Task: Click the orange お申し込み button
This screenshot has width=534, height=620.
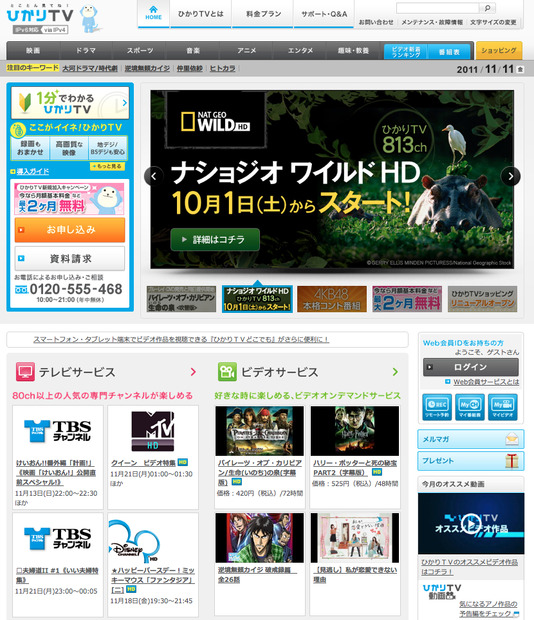Action: point(70,230)
